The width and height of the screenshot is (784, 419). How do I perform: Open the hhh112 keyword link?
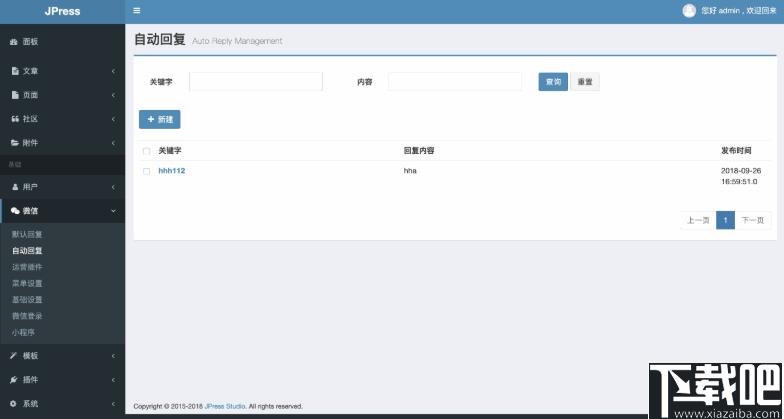point(172,171)
